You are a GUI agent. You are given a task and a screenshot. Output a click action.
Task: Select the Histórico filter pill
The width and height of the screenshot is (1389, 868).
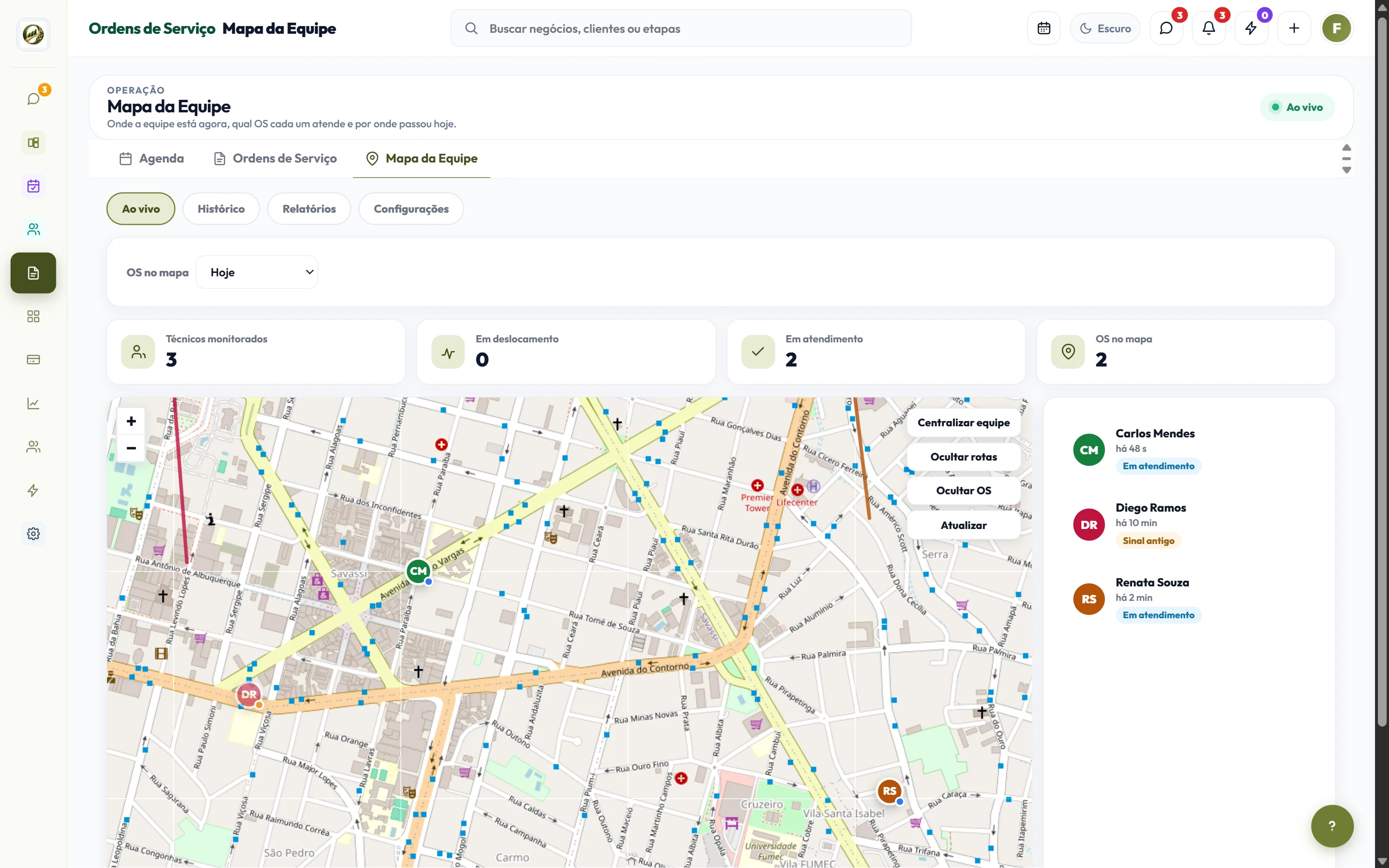pyautogui.click(x=221, y=208)
